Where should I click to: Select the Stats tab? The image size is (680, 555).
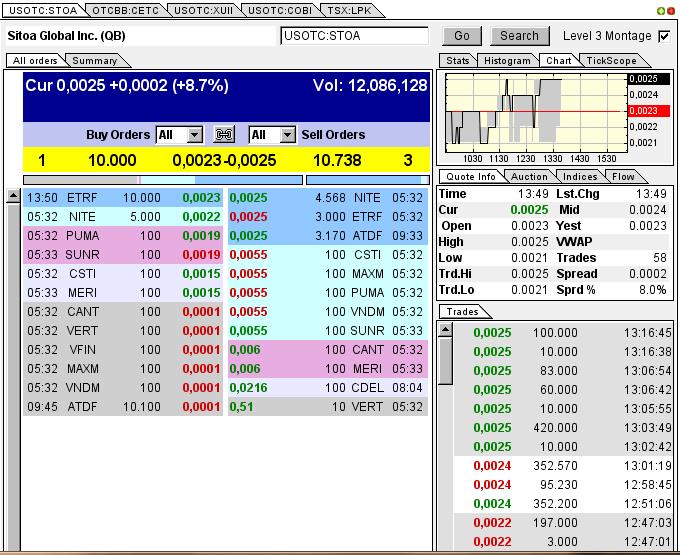[x=458, y=61]
